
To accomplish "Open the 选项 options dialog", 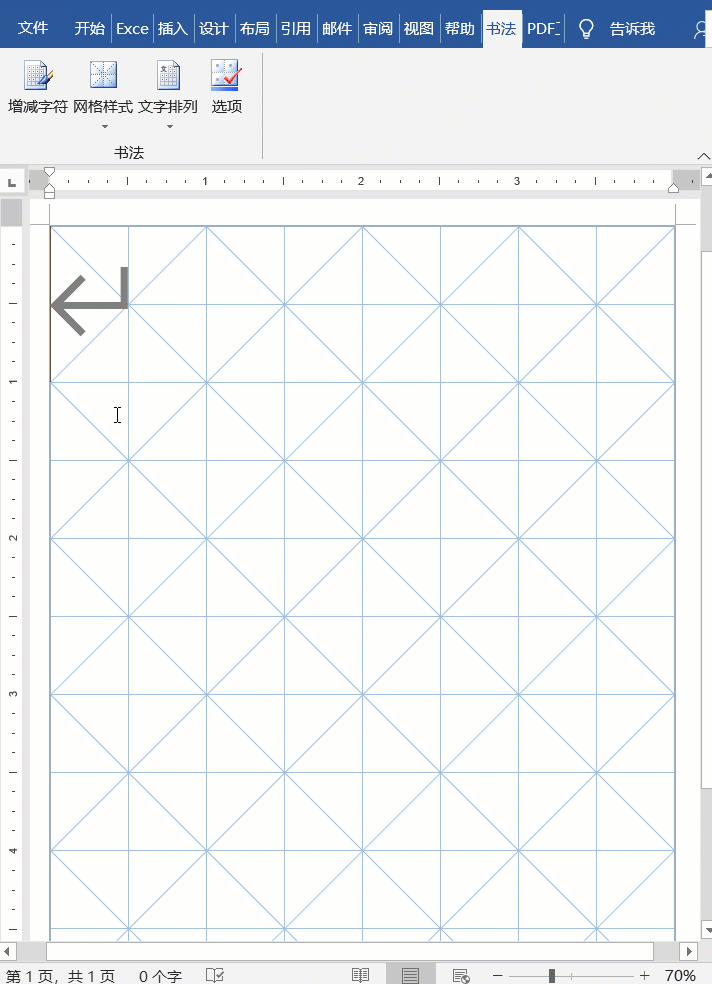I will pyautogui.click(x=226, y=87).
